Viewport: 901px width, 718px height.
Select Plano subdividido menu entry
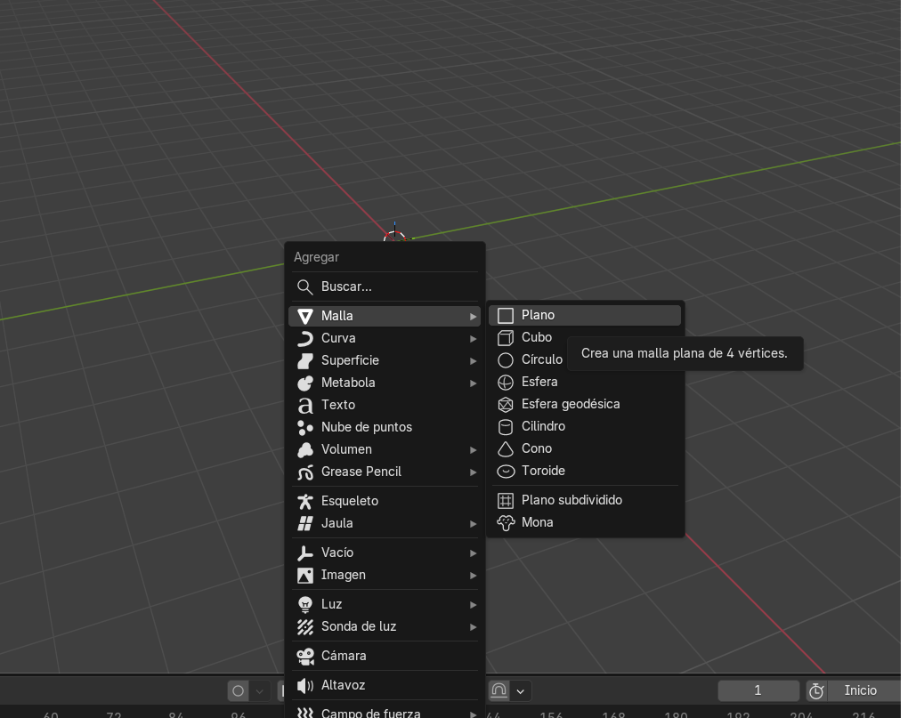(x=571, y=500)
